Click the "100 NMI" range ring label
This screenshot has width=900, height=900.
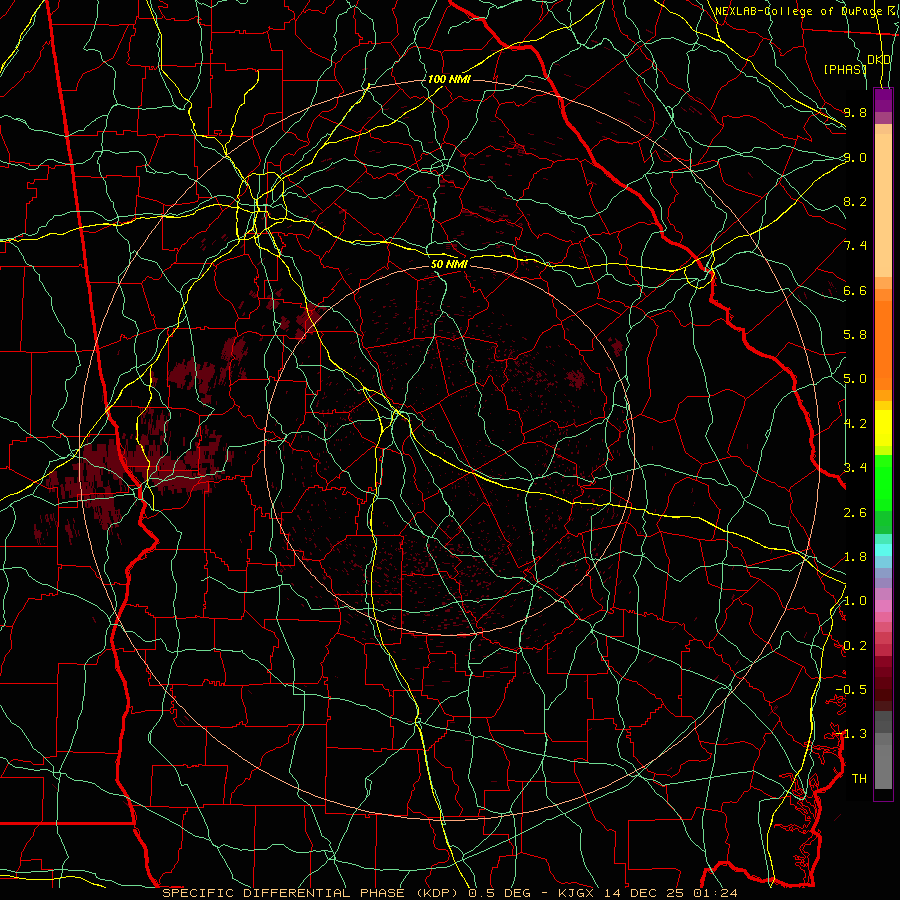tap(449, 79)
